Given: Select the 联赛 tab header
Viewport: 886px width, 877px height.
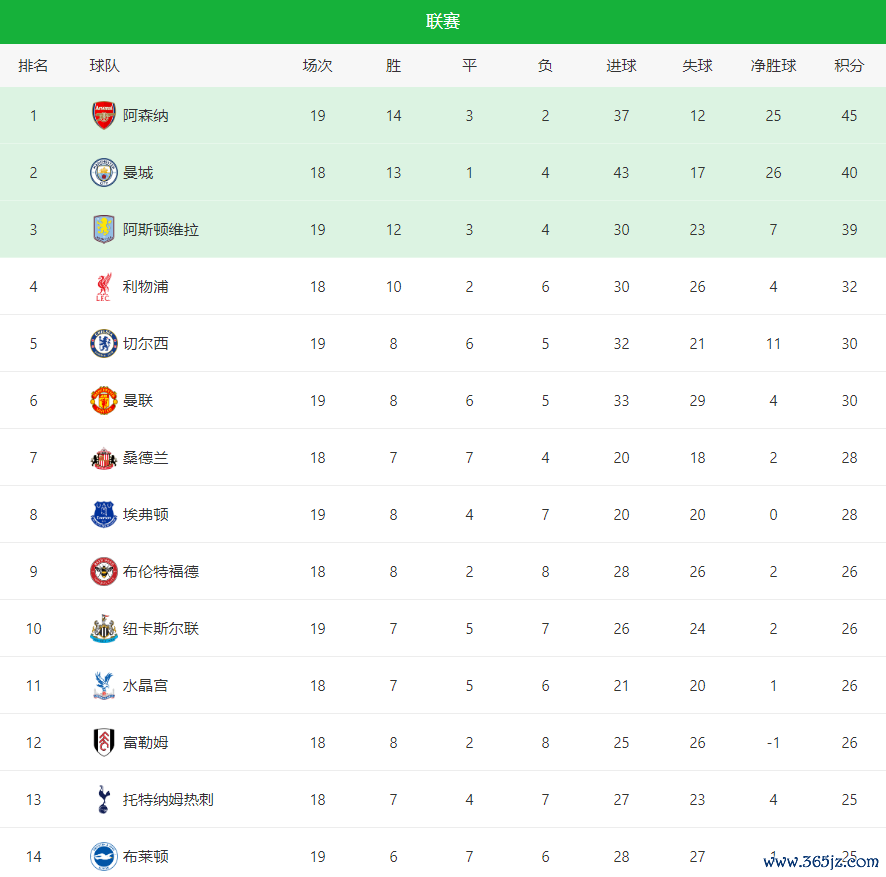Looking at the screenshot, I should [443, 22].
